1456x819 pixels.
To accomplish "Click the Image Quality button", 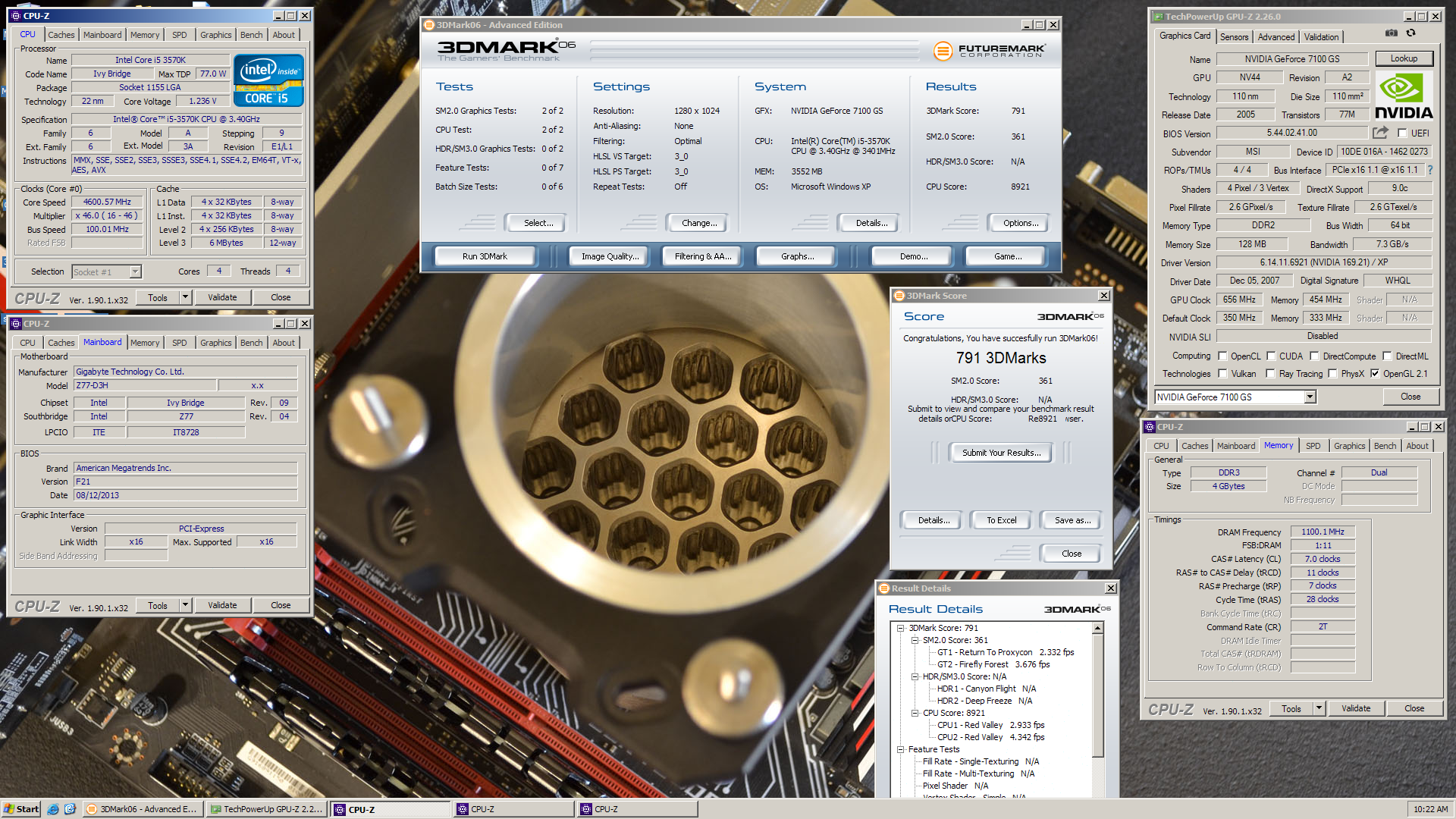I will [x=610, y=256].
